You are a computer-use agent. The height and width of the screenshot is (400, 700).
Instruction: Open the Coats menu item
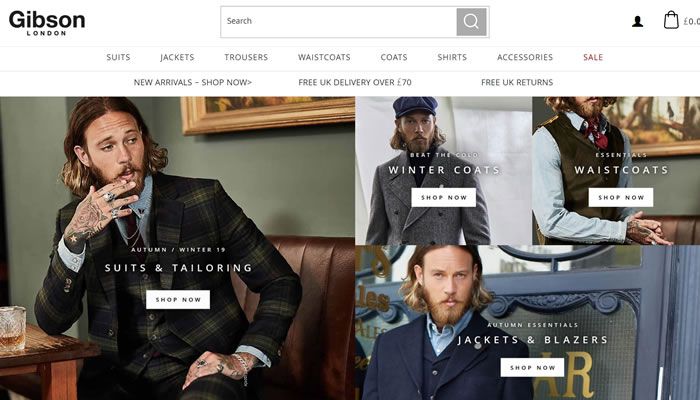coord(394,57)
